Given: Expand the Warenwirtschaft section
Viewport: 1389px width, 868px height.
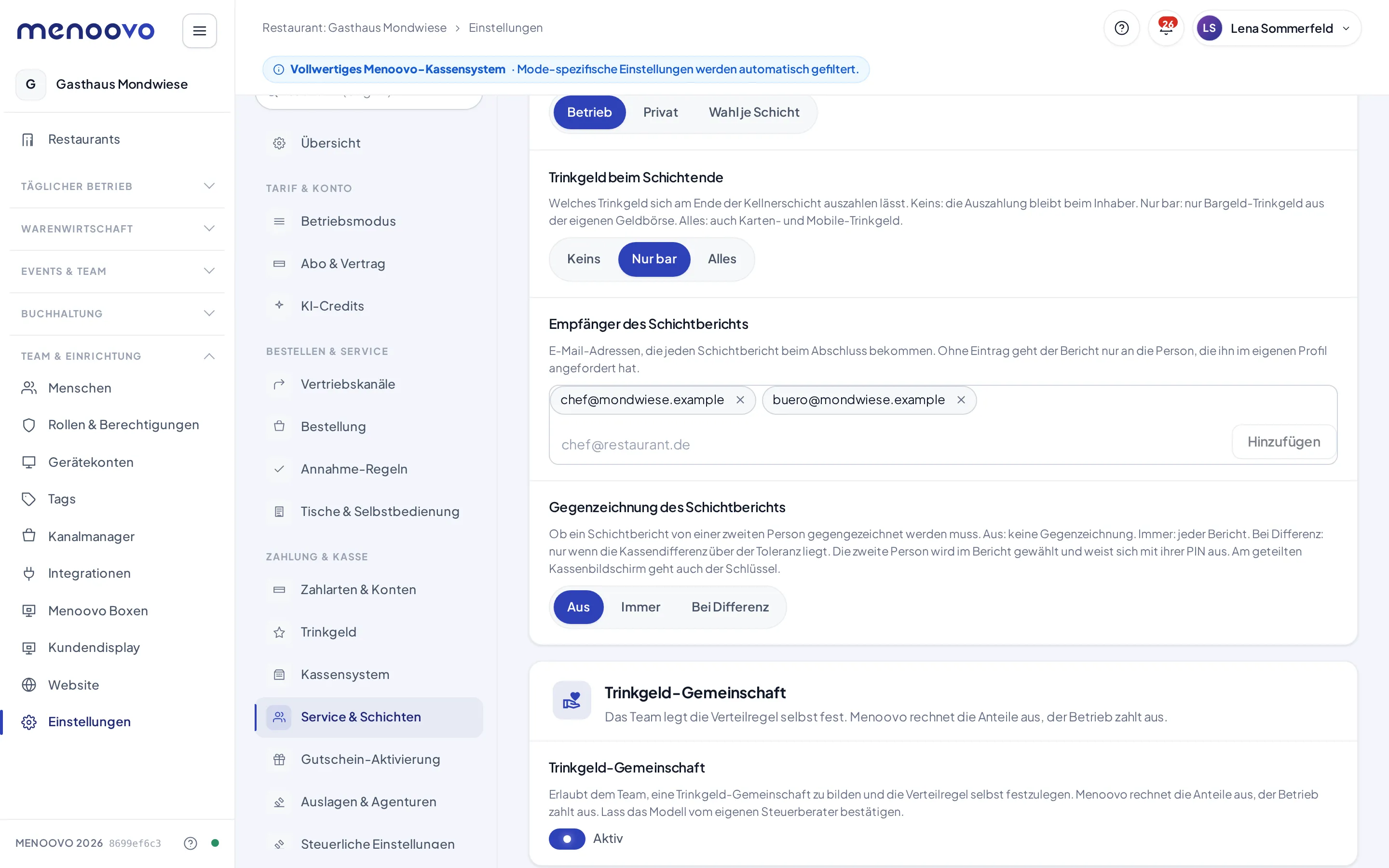Looking at the screenshot, I should click(117, 229).
